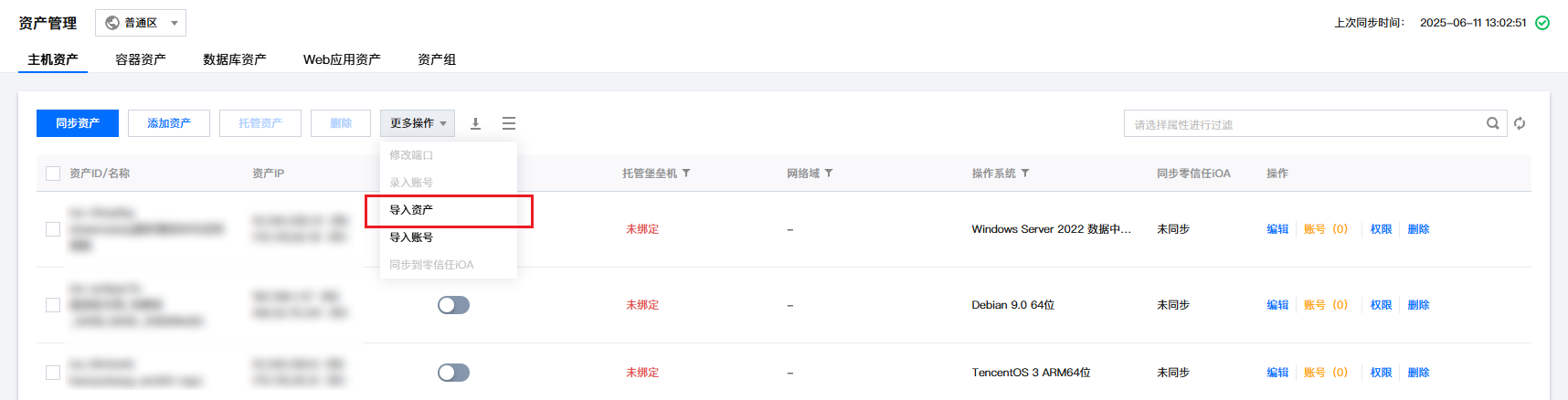The height and width of the screenshot is (400, 1568).
Task: Click 编辑 link for Windows Server row
Action: pos(1277,229)
